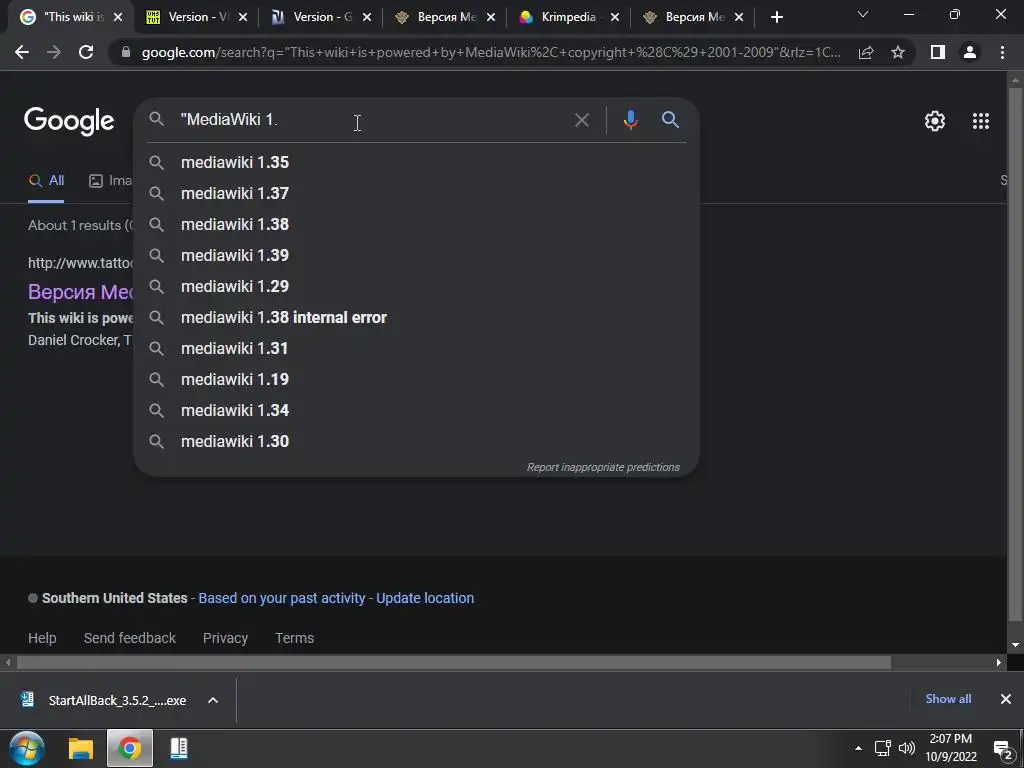Open volume control in system tray
Screen dimensions: 1024x768
(x=906, y=748)
